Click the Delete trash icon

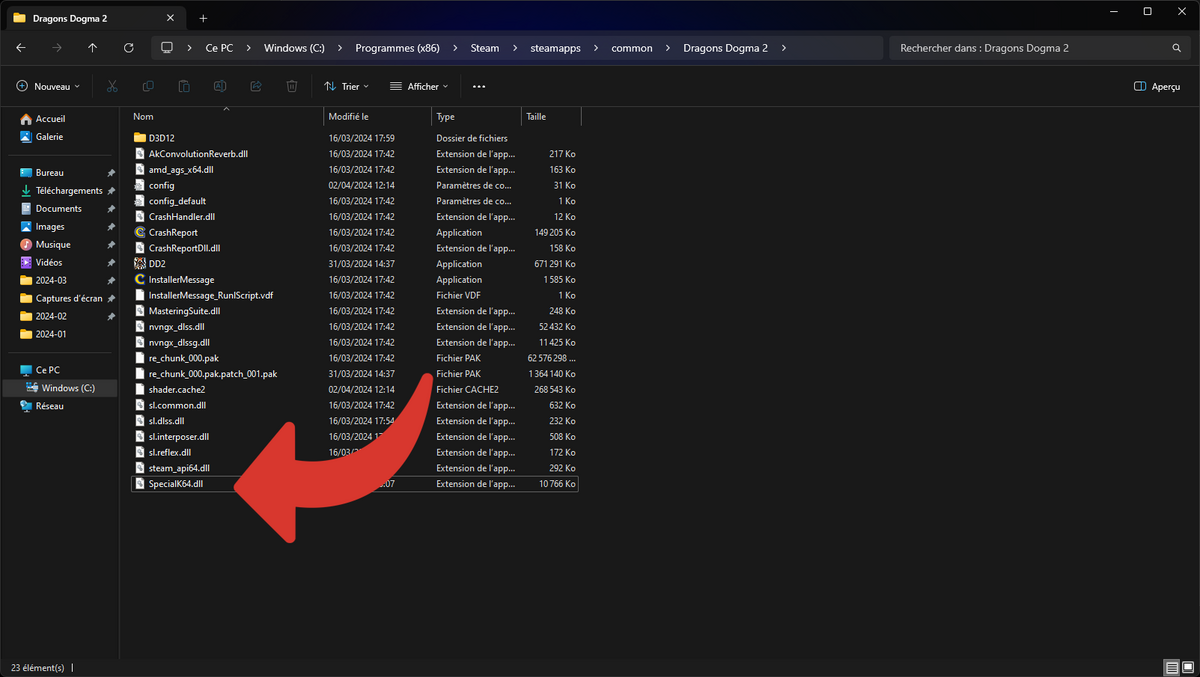292,87
